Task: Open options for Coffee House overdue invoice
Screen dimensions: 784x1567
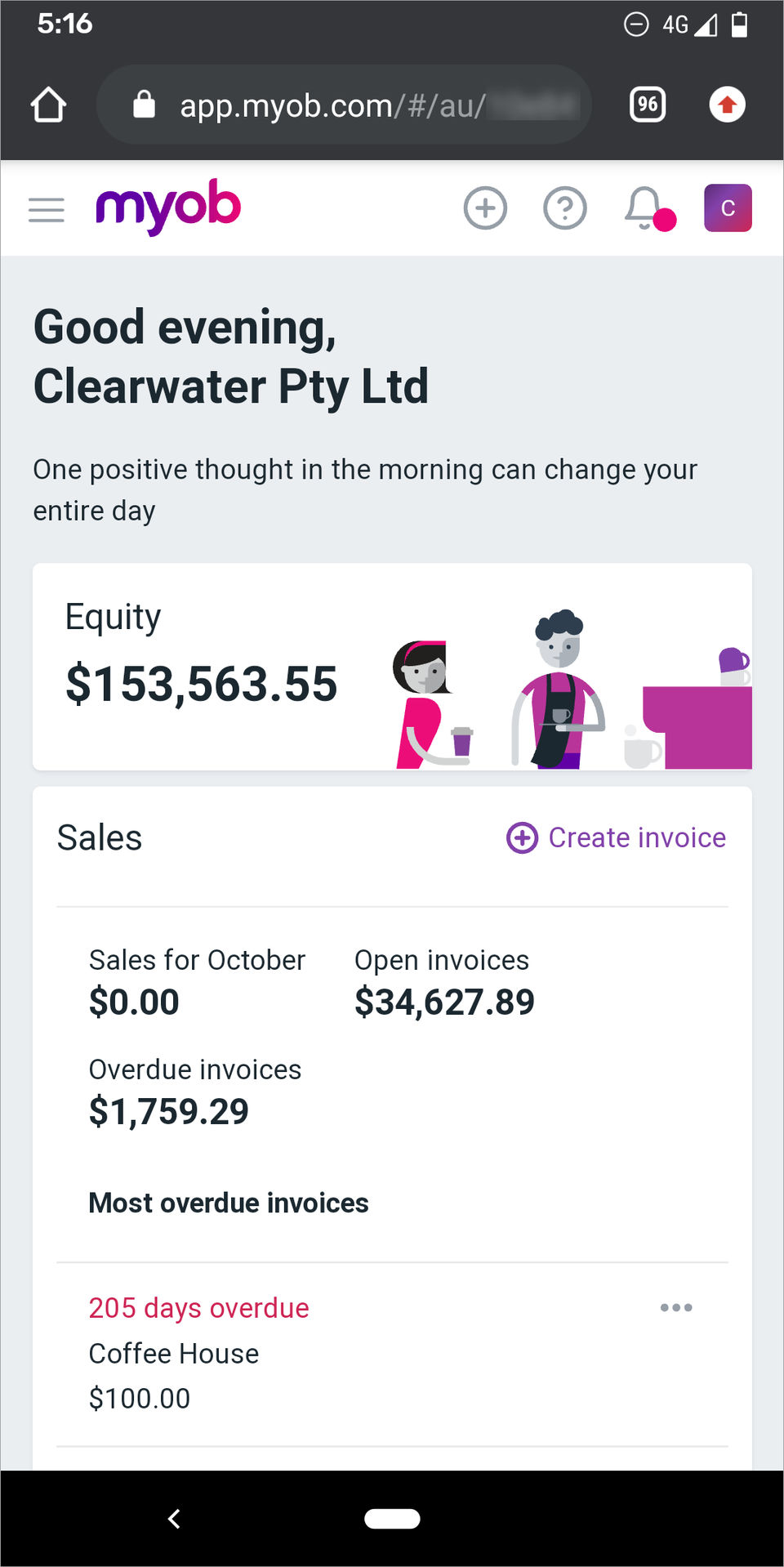Action: (x=676, y=1308)
